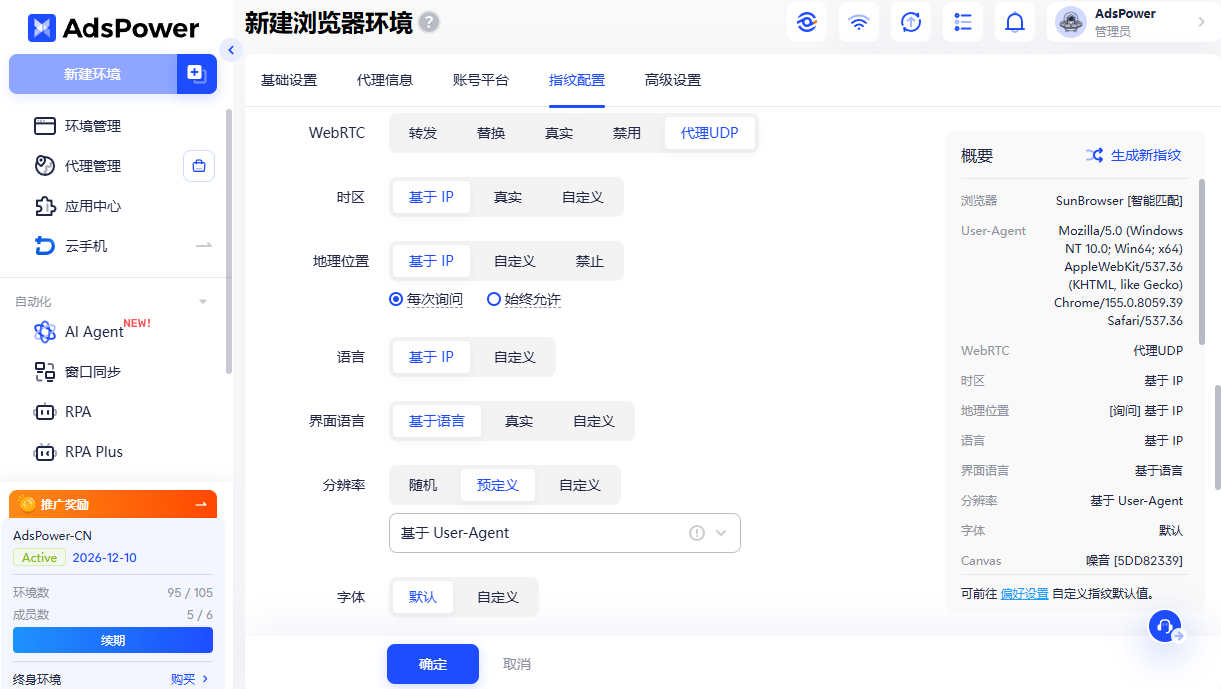This screenshot has width=1221, height=689.
Task: Set WebRTC to 替换
Action: pos(491,133)
